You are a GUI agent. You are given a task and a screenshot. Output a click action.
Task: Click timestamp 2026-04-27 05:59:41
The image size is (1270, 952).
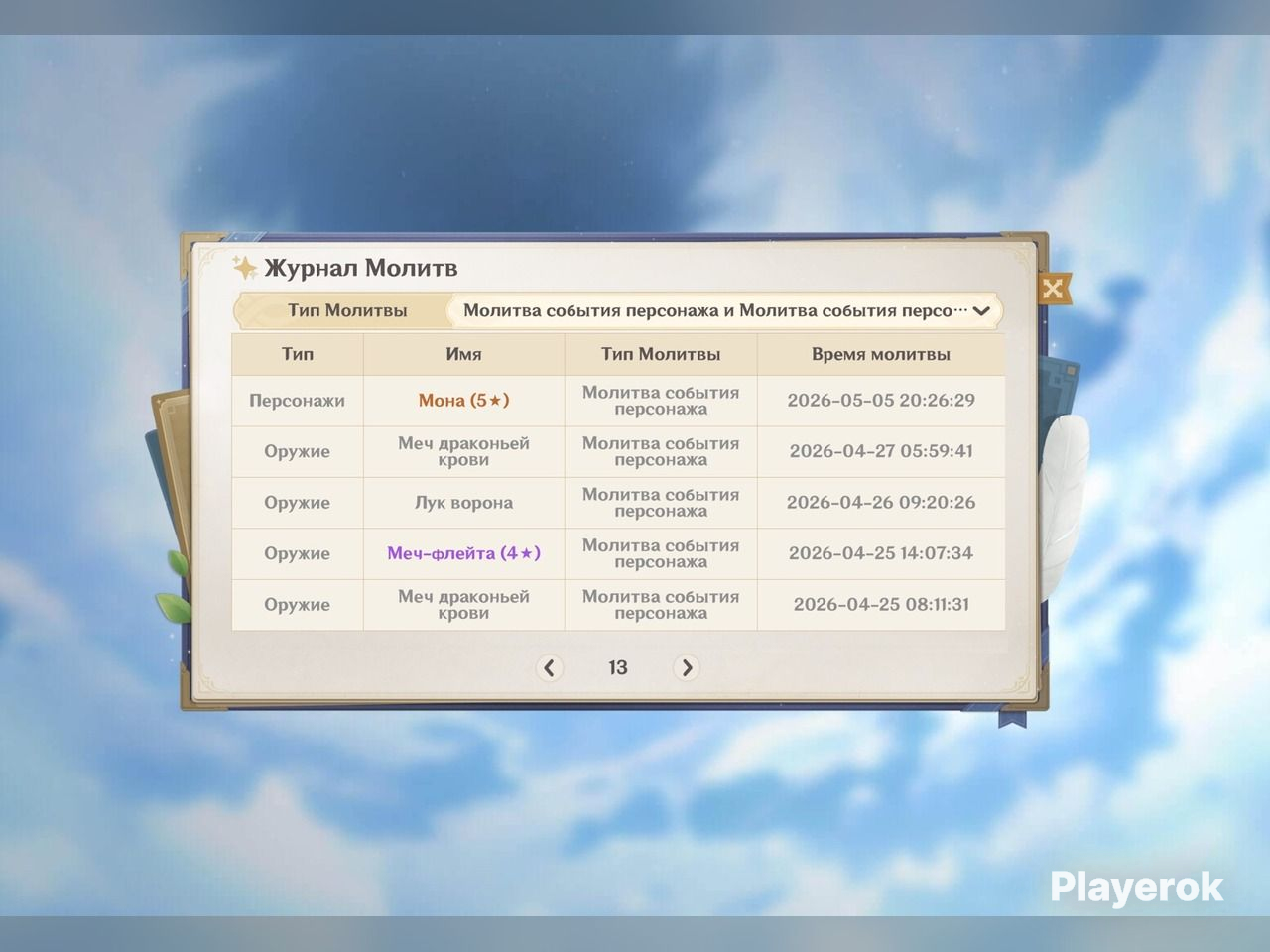pyautogui.click(x=881, y=451)
